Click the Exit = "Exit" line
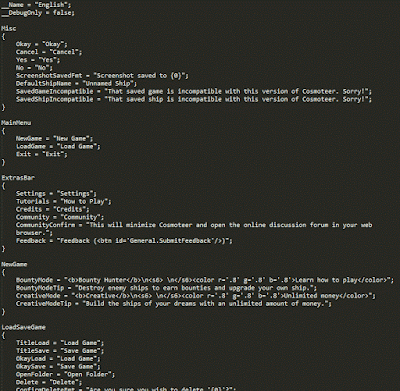Image resolution: width=400 pixels, height=391 pixels. pos(42,154)
